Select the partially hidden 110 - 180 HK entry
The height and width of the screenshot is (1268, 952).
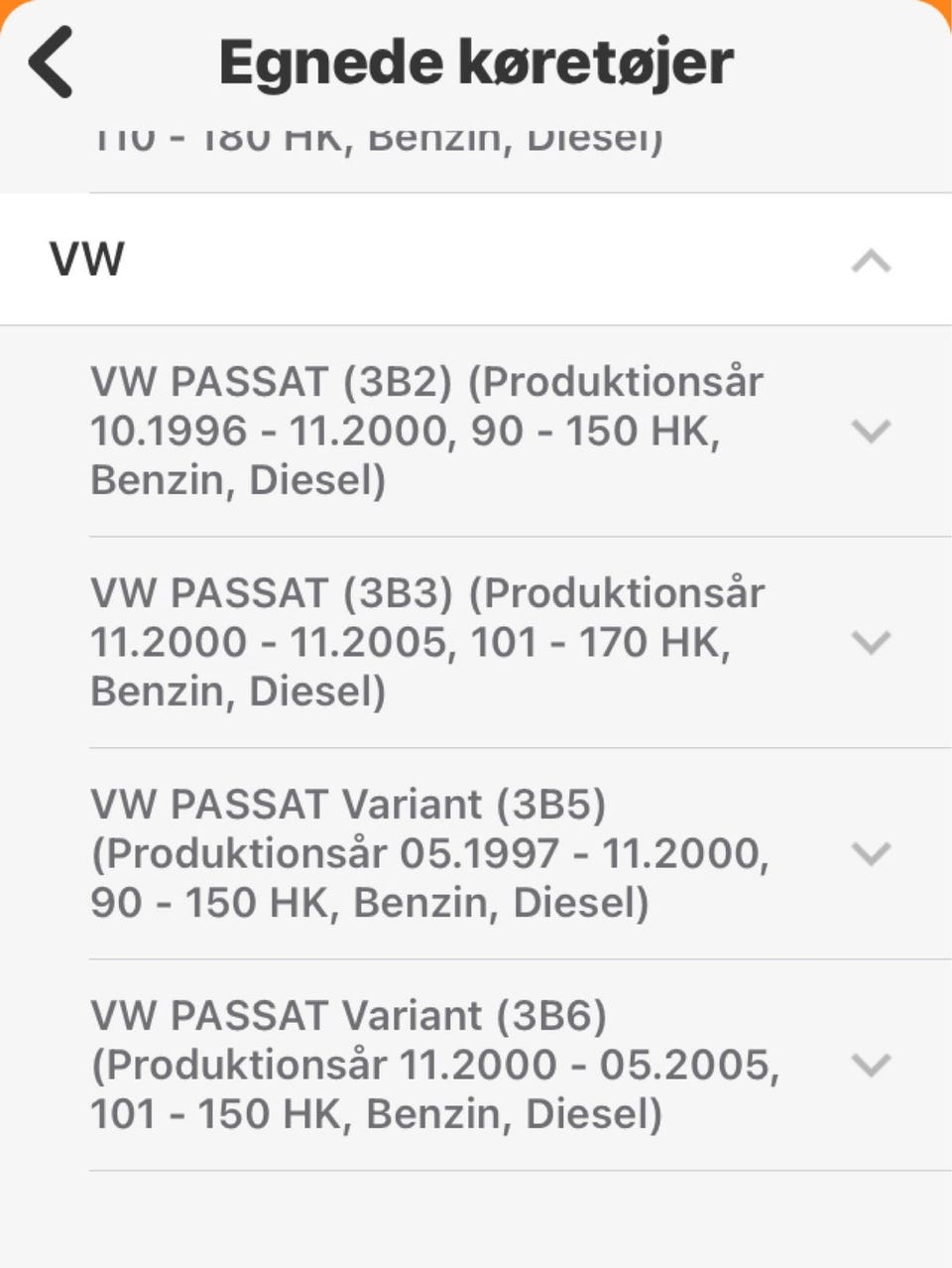pyautogui.click(x=377, y=139)
